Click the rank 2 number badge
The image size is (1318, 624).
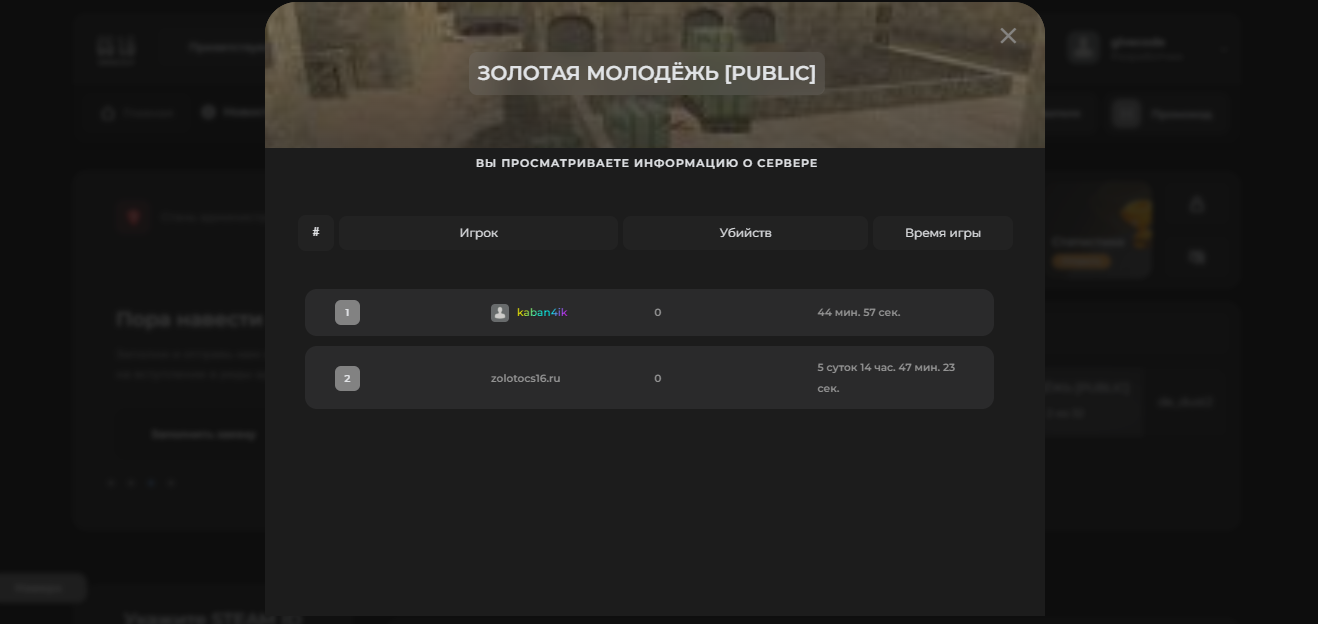coord(347,379)
